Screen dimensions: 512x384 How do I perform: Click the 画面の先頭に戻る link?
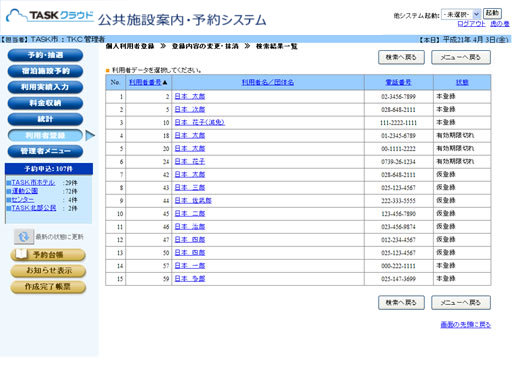click(x=466, y=325)
